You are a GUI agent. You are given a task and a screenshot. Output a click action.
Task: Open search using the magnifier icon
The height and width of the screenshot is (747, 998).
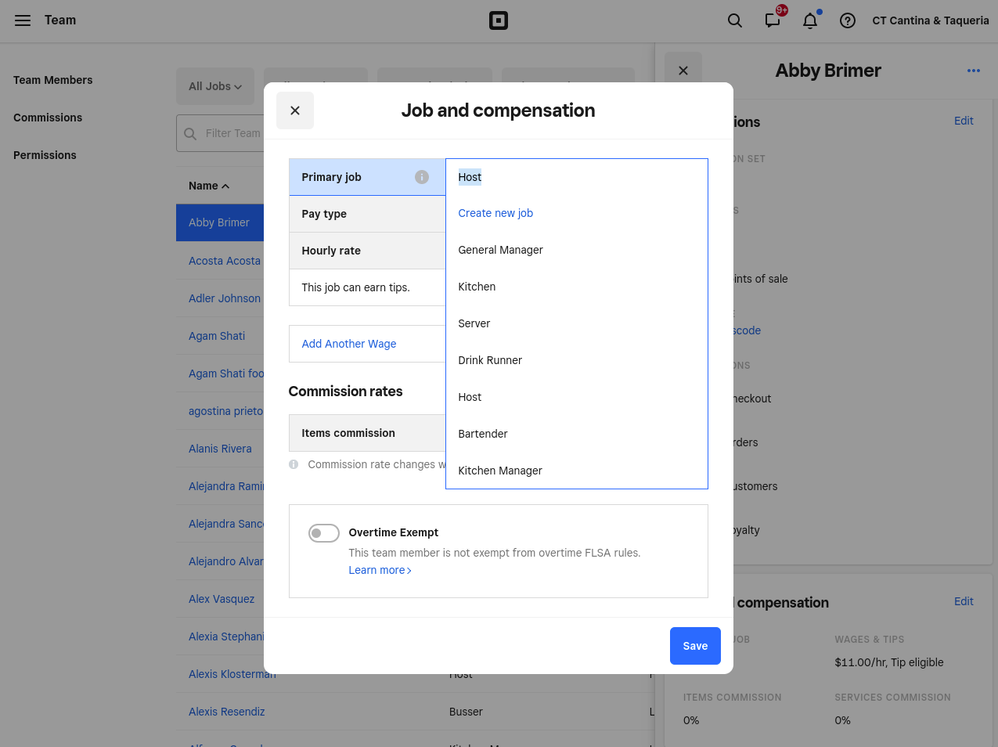735,20
